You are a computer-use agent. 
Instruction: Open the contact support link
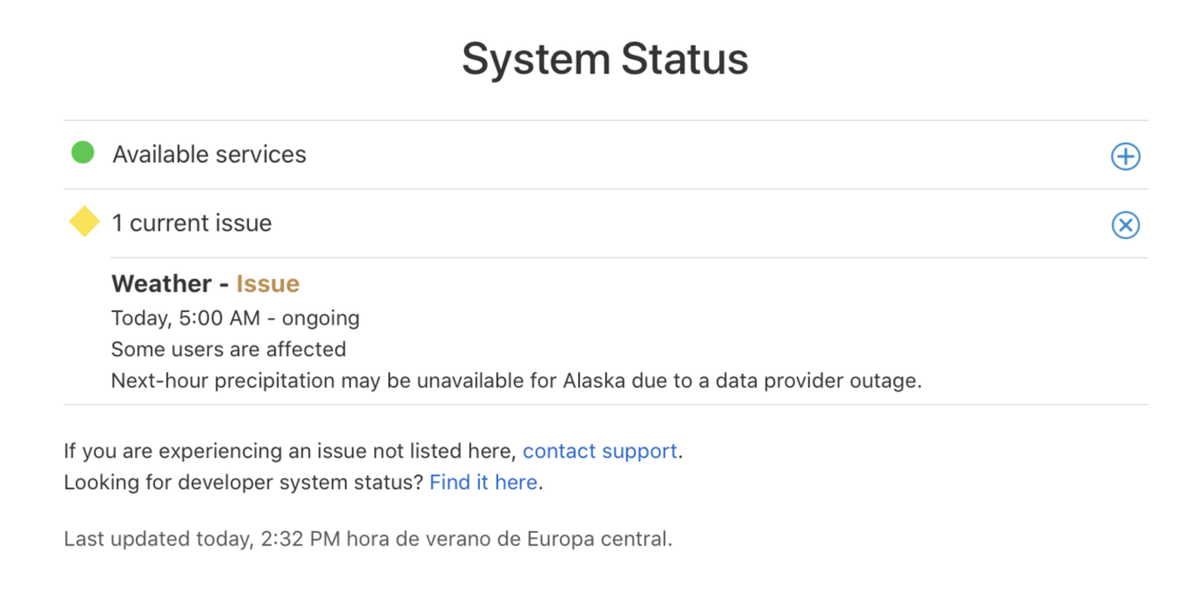[x=600, y=451]
